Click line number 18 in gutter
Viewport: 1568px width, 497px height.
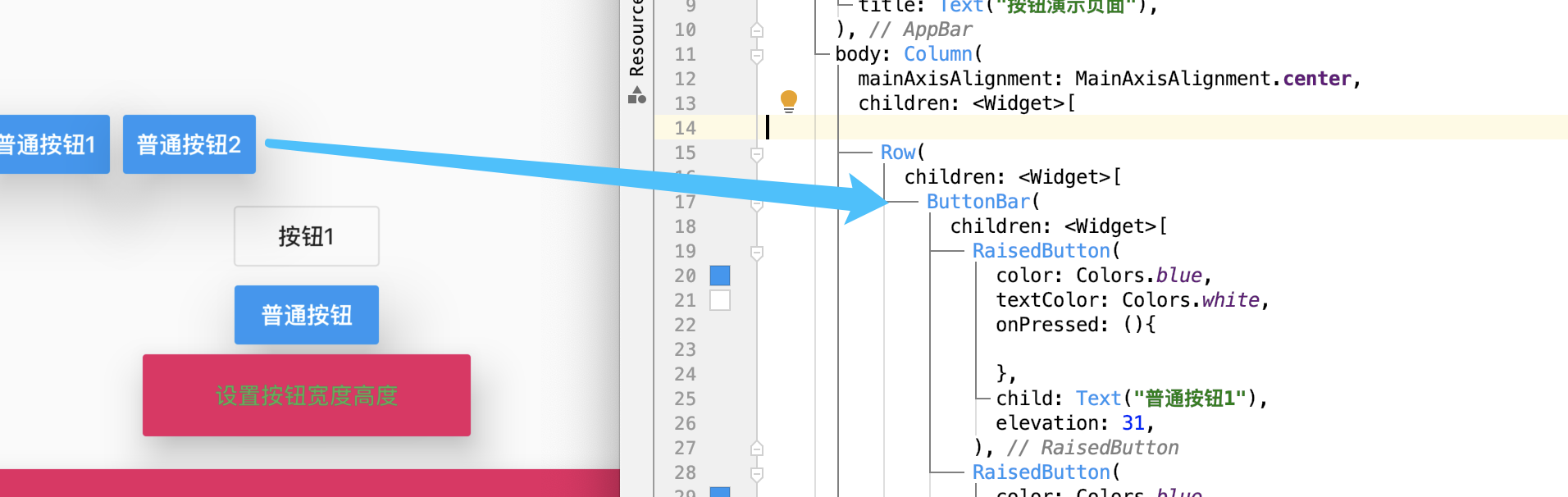click(x=685, y=226)
